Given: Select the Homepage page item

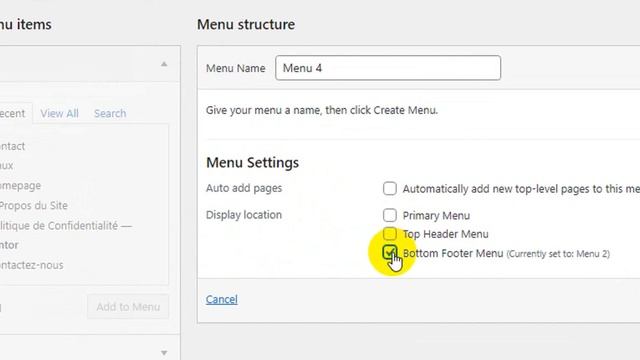Looking at the screenshot, I should (x=20, y=186).
